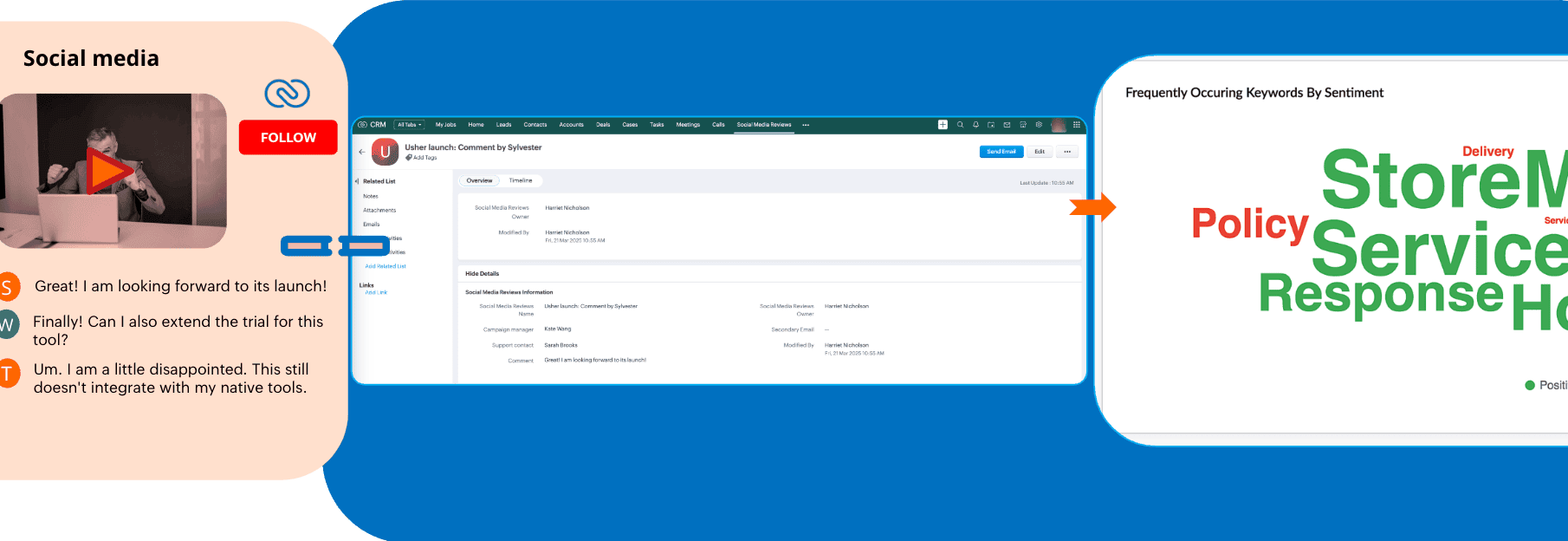This screenshot has width=1568, height=541.
Task: Click the user profile avatar in header
Action: 1058,125
